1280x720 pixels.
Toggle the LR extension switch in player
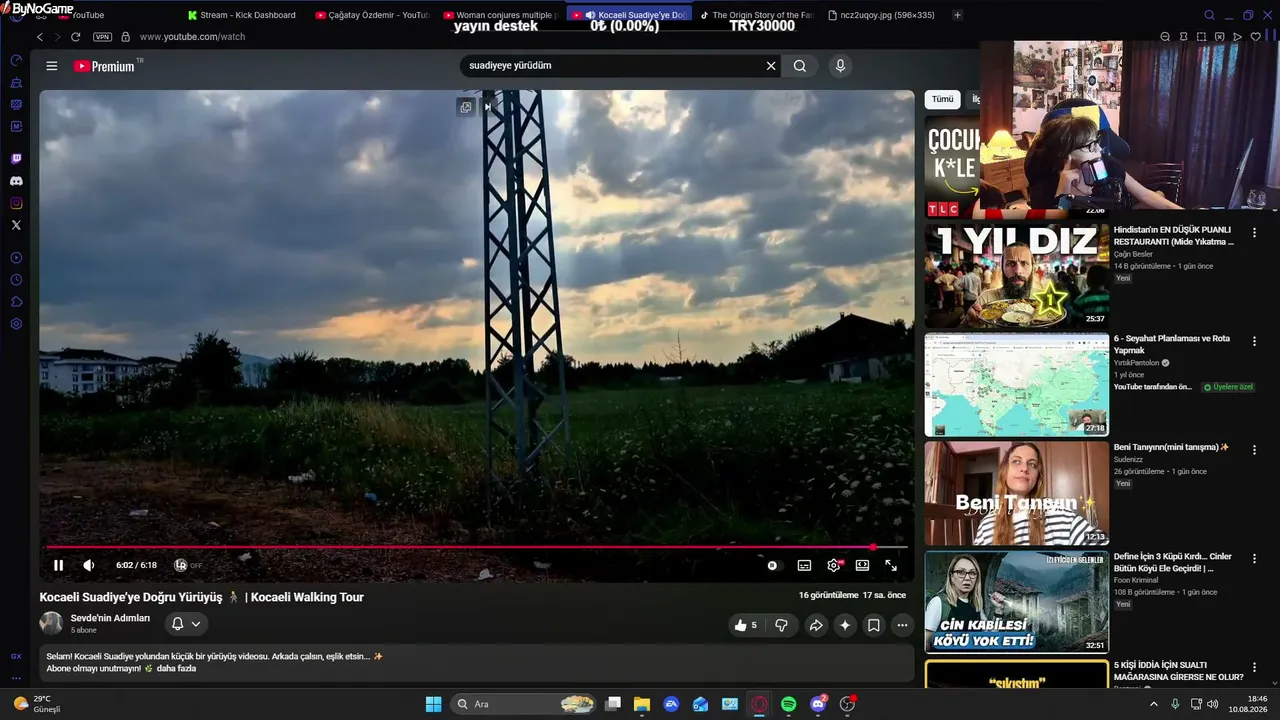click(x=187, y=565)
